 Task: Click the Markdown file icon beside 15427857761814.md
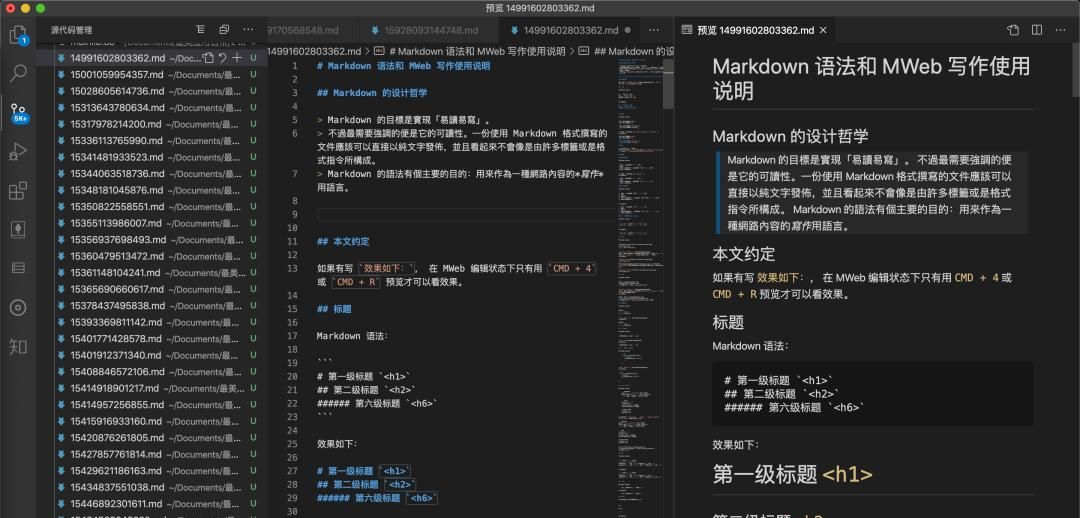[x=61, y=455]
